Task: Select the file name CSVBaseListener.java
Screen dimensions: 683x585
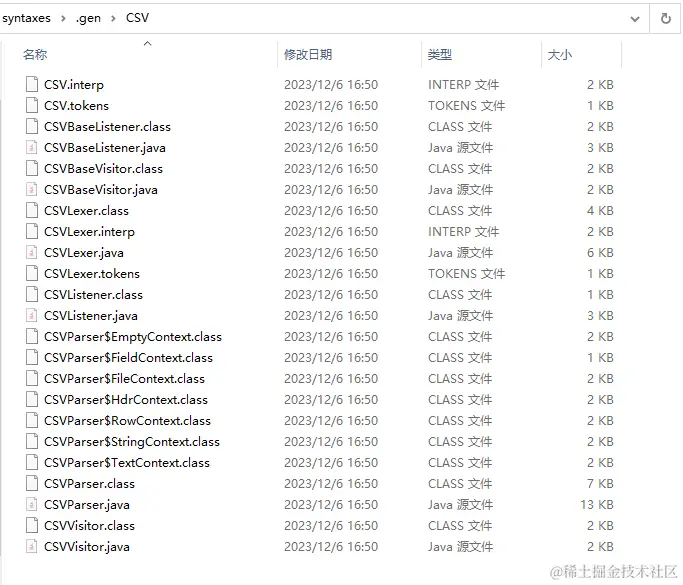Action: coord(105,148)
